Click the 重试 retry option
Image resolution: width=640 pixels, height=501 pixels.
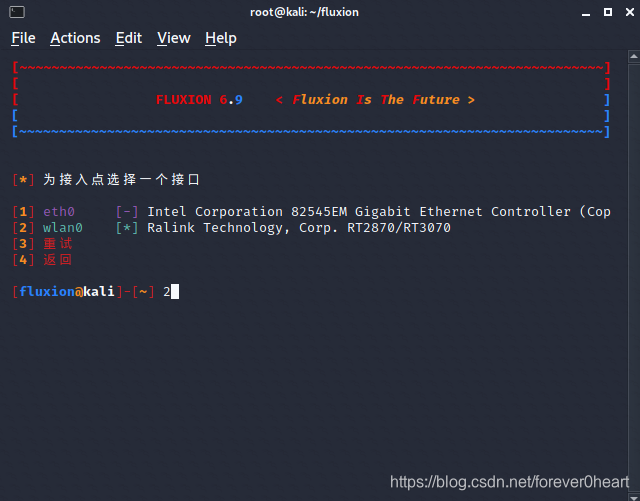point(58,244)
